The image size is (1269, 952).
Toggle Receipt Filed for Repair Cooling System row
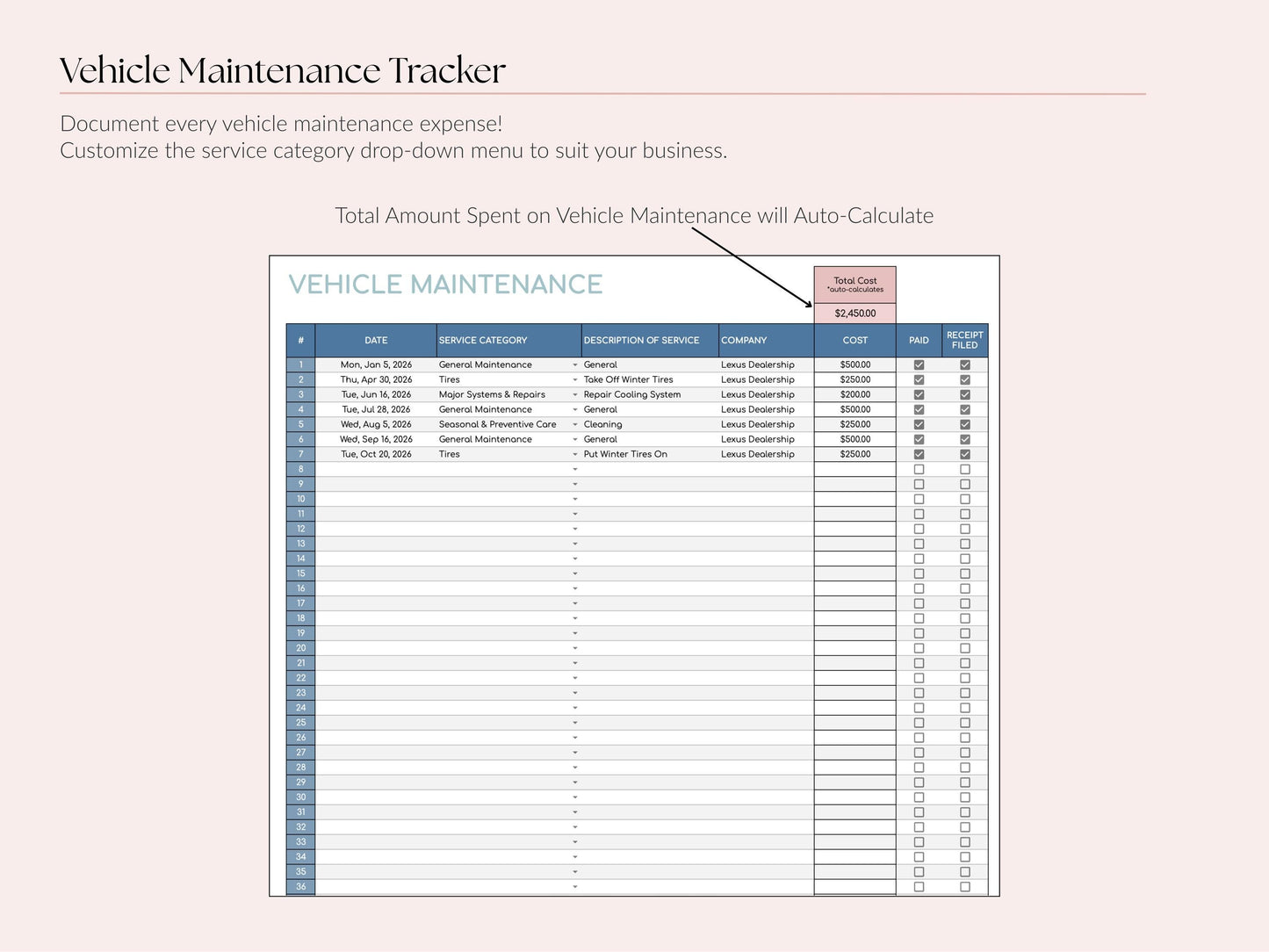pos(964,394)
